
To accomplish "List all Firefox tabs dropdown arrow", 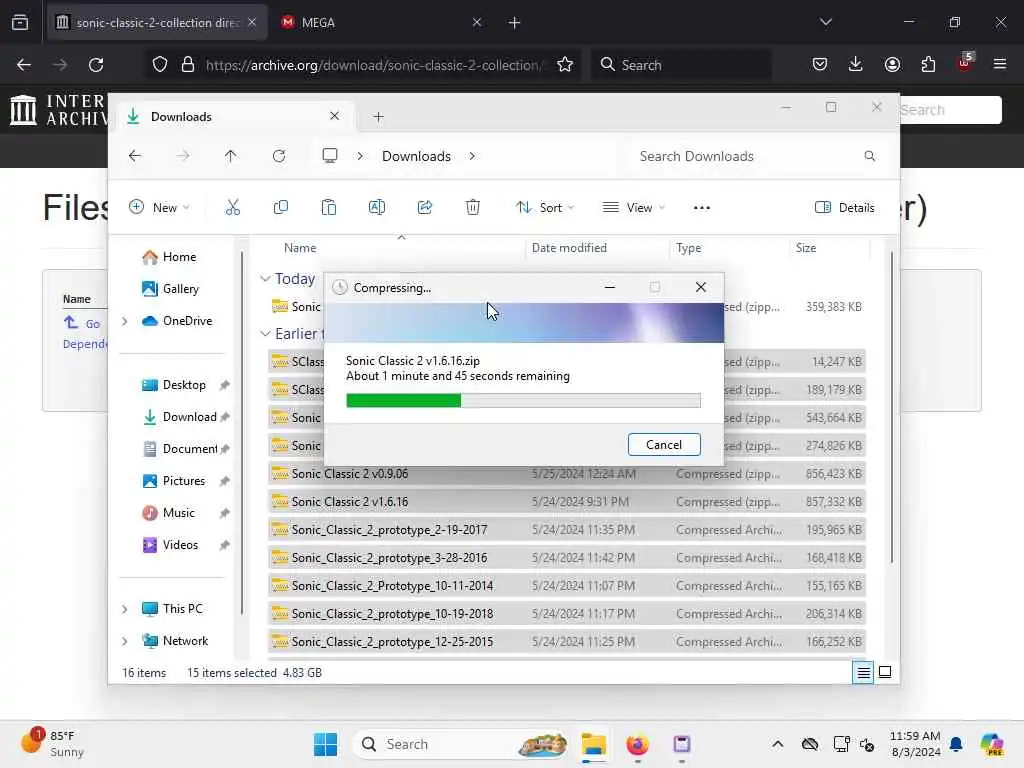I will pos(825,22).
